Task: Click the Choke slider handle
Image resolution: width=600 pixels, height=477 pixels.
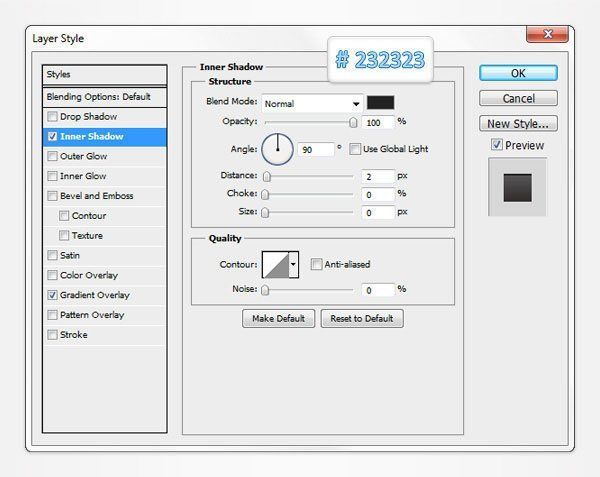Action: pyautogui.click(x=265, y=194)
